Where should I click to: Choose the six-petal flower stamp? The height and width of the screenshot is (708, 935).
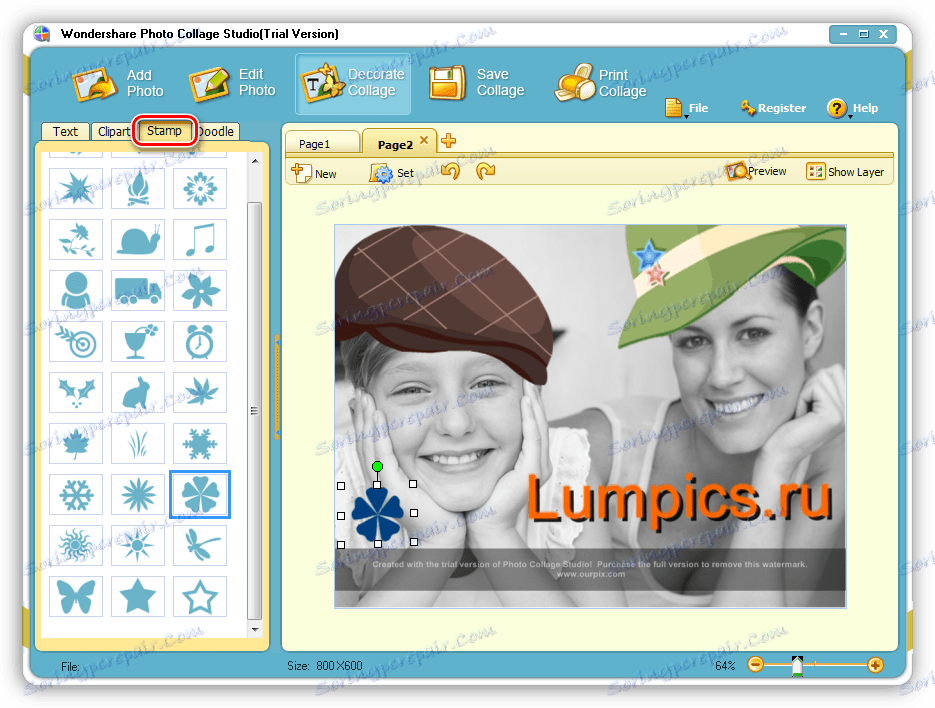pyautogui.click(x=200, y=290)
